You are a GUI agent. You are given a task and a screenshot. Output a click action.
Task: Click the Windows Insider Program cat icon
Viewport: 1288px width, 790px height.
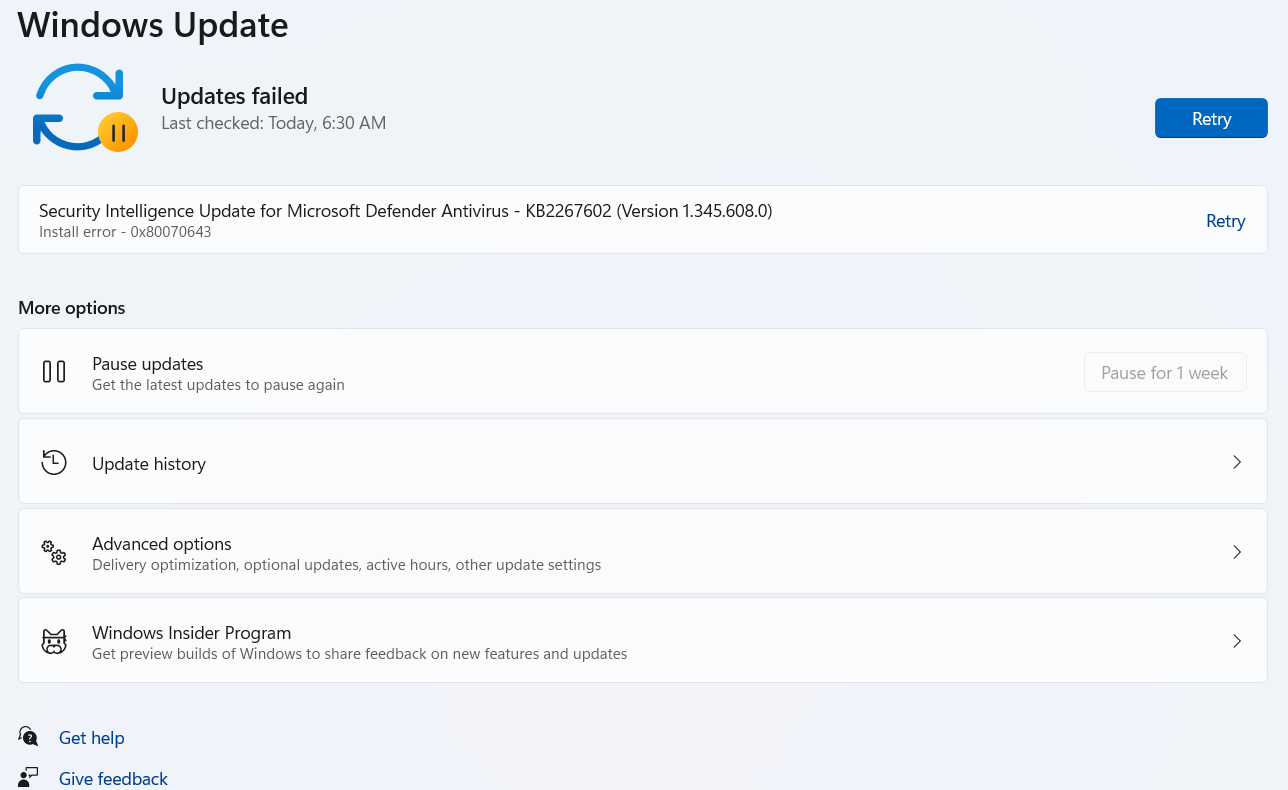pyautogui.click(x=54, y=641)
